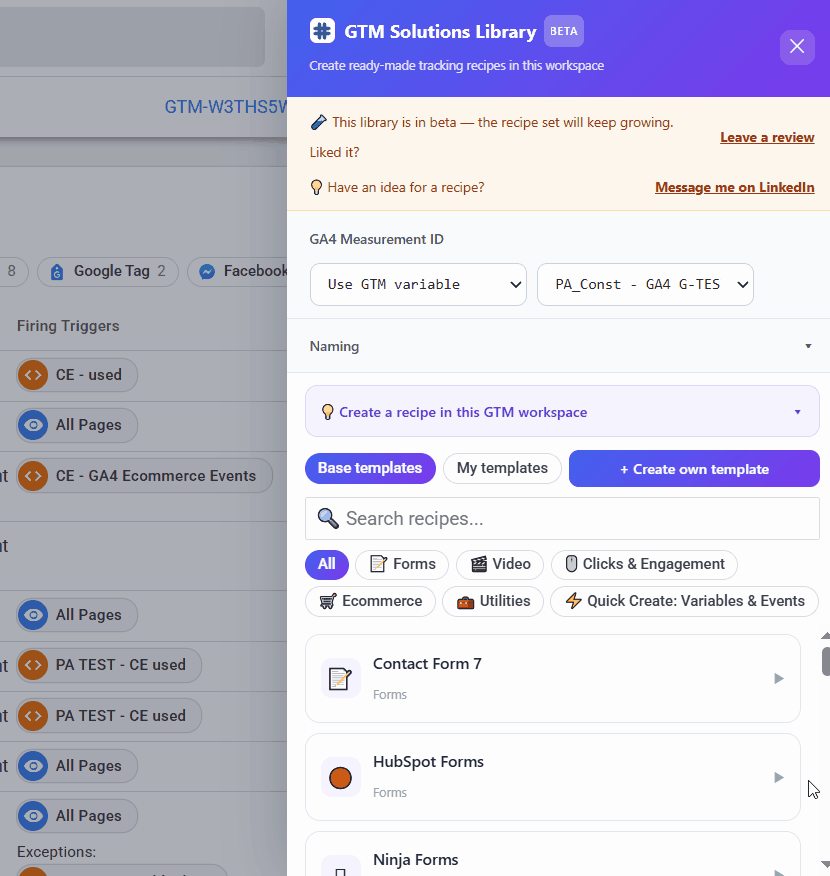Open the PA_Const - GA4 variable dropdown
The height and width of the screenshot is (876, 830).
coord(645,284)
